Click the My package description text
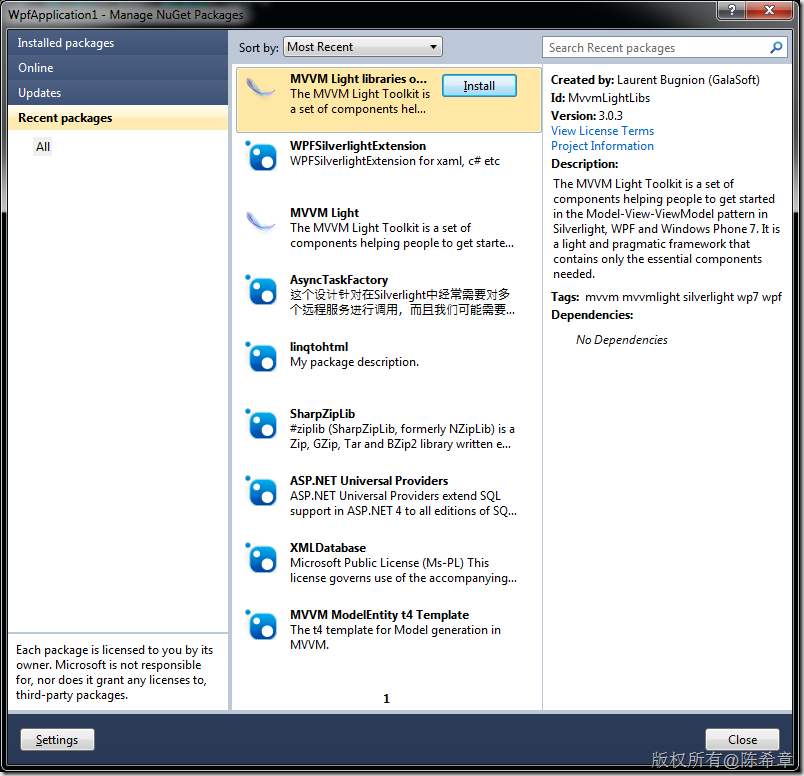804x776 pixels. click(354, 362)
